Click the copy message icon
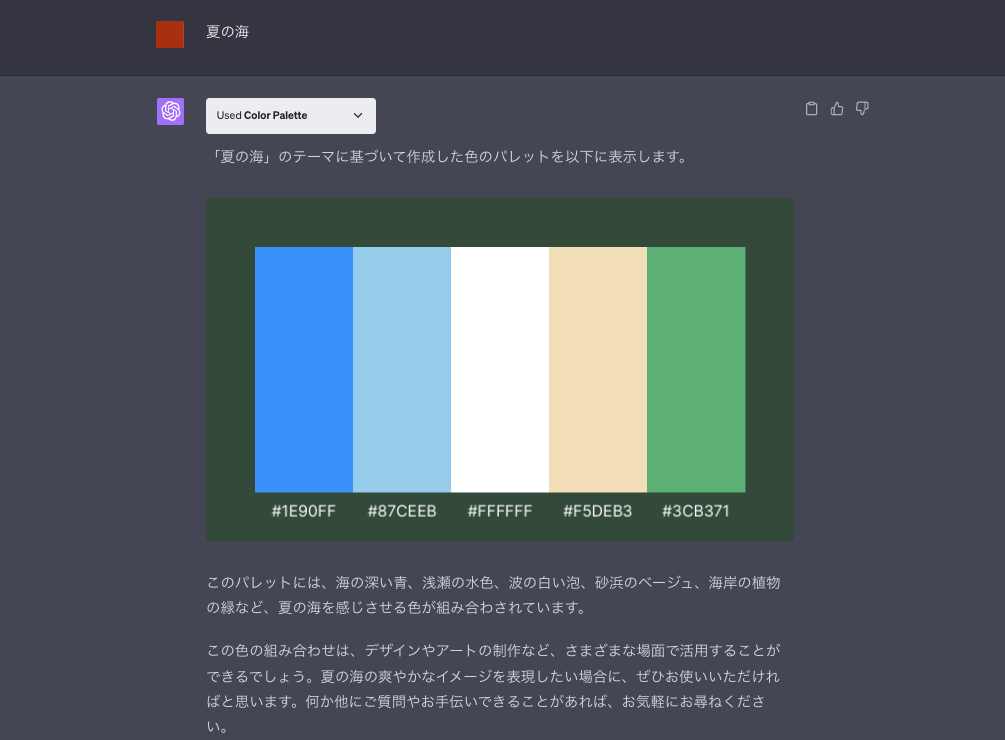 (811, 108)
